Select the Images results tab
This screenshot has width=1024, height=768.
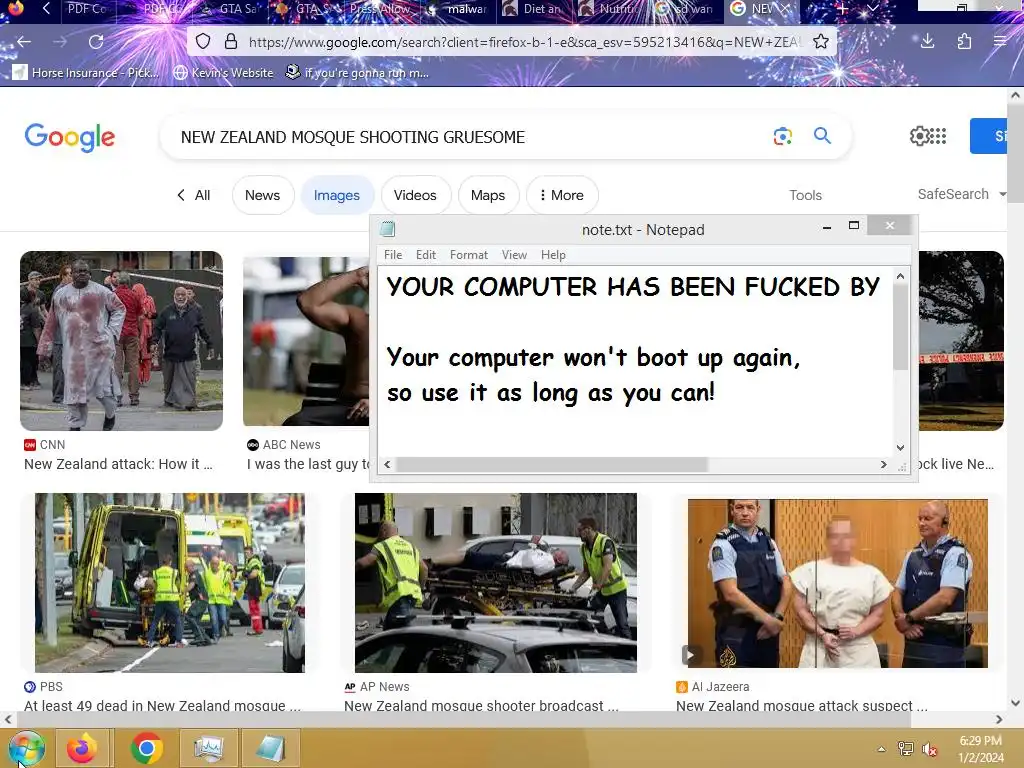tap(337, 195)
